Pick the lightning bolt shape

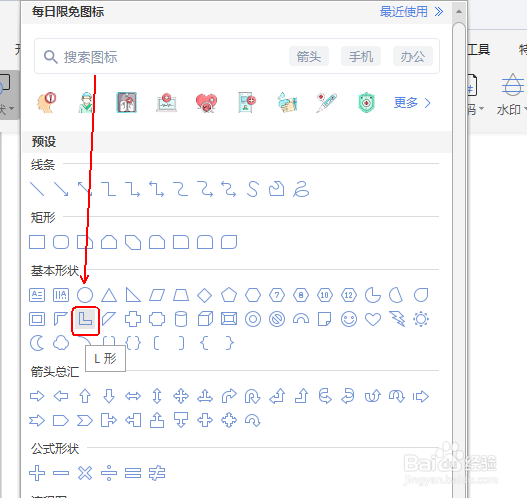(397, 319)
